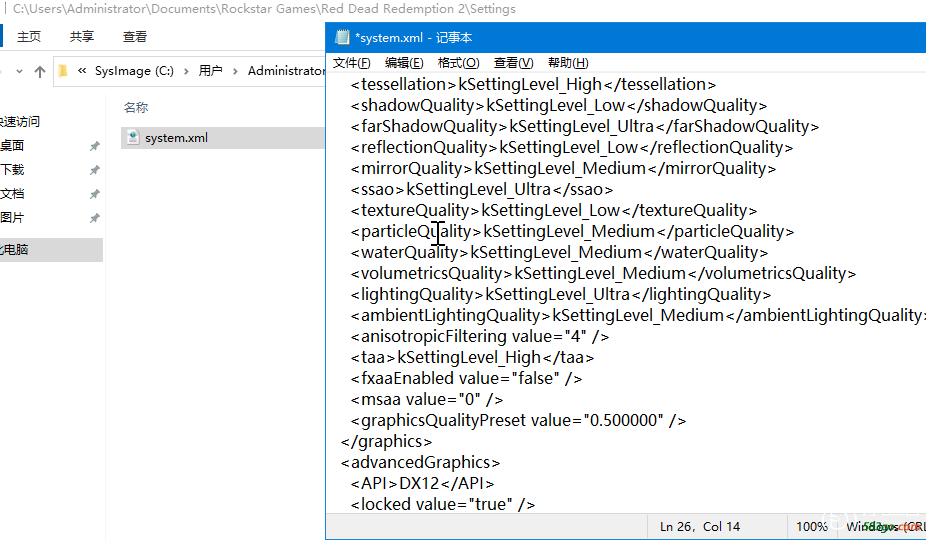The image size is (926, 542).
Task: Place cursor in the textureQuality line
Action: (x=554, y=210)
